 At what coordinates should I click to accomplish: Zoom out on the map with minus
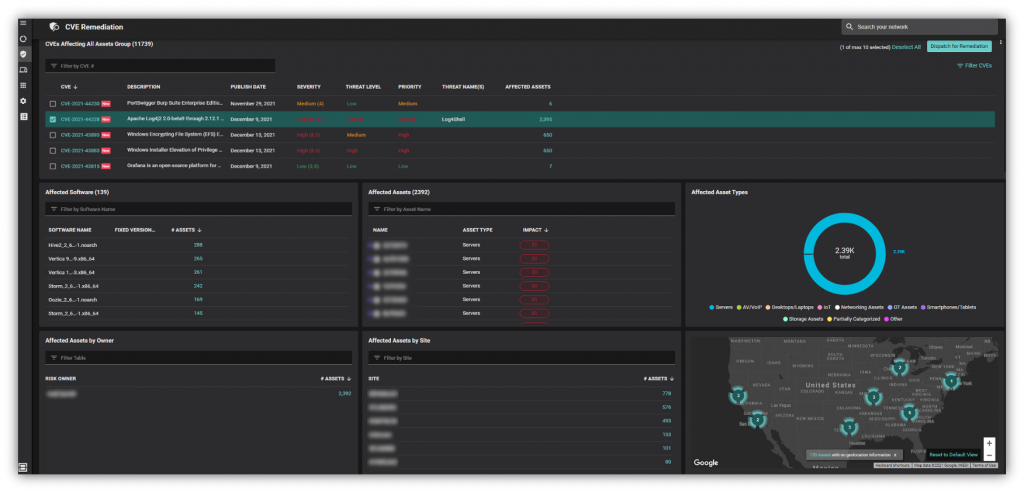coord(989,455)
